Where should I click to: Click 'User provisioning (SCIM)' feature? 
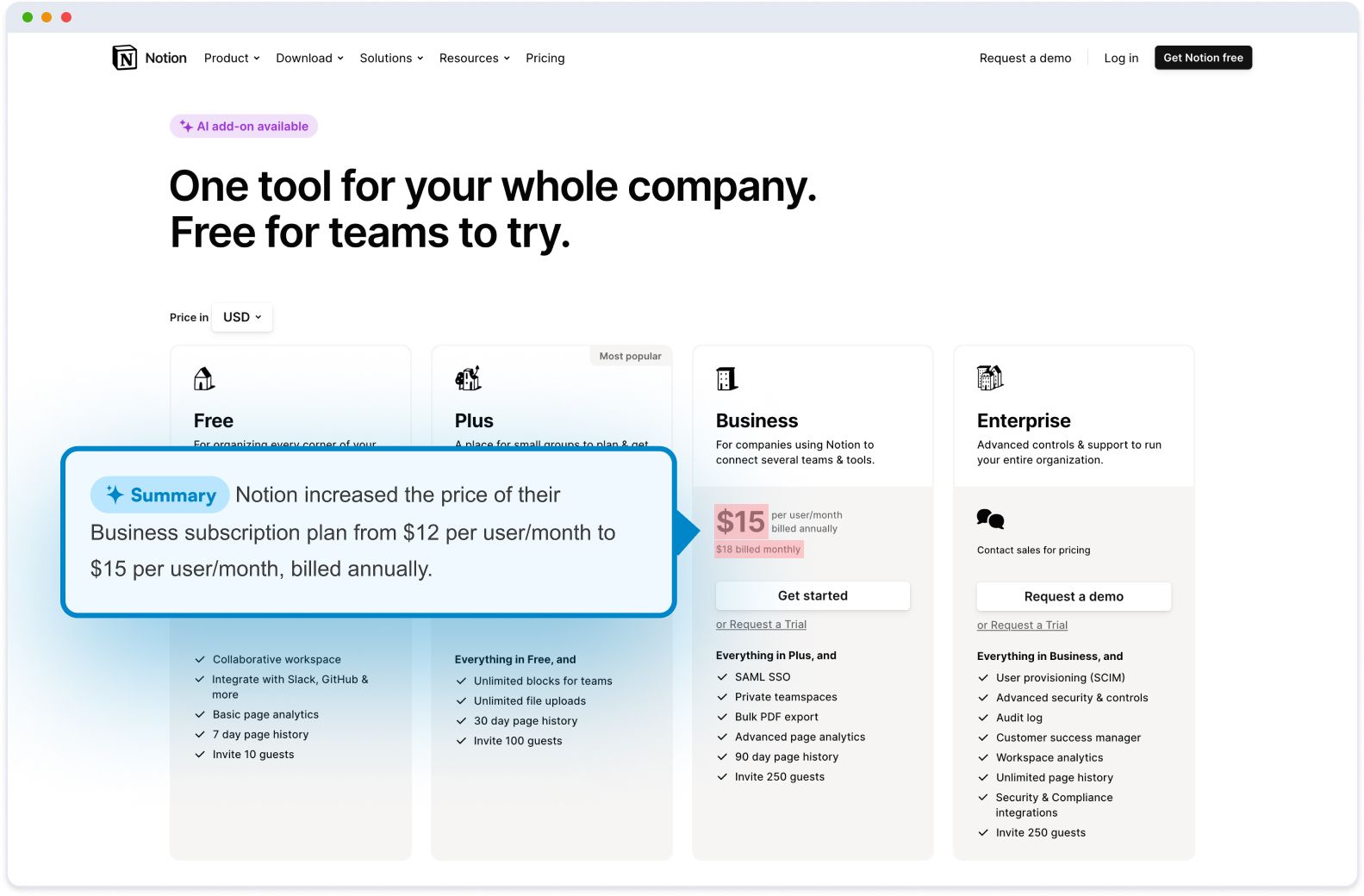pyautogui.click(x=1061, y=677)
